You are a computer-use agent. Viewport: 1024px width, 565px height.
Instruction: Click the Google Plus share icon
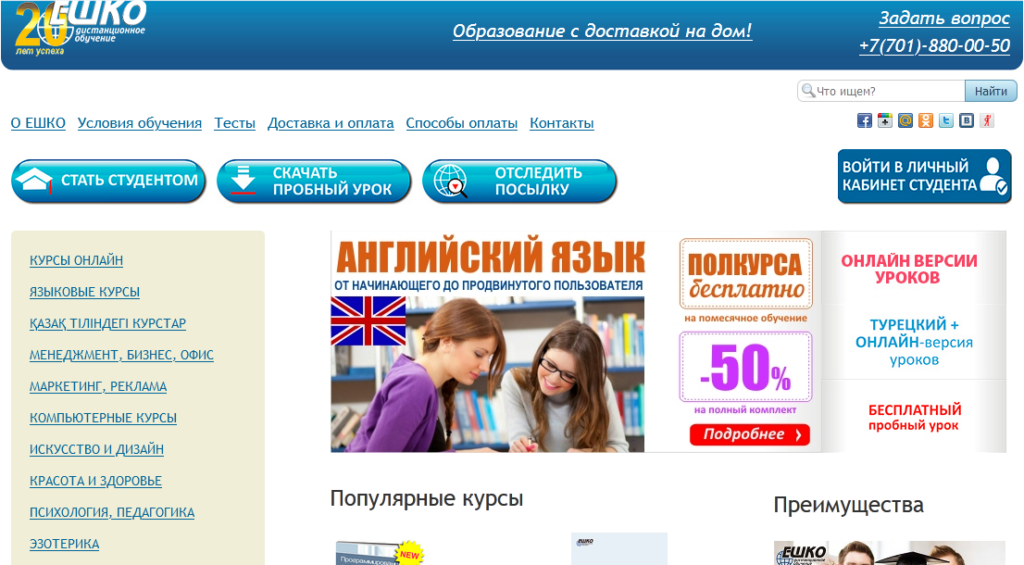884,121
